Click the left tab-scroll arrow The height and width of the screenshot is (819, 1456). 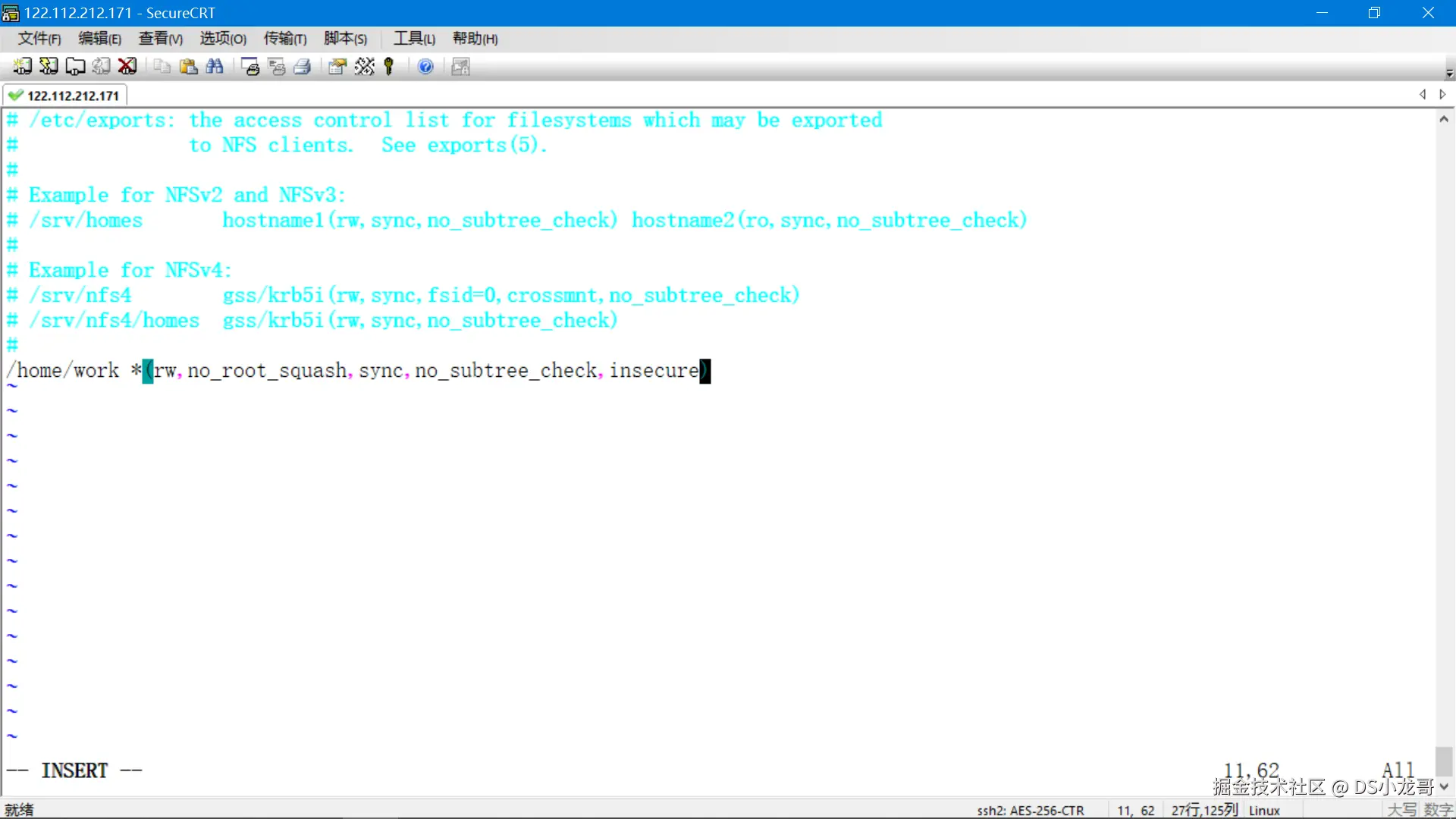tap(1423, 94)
